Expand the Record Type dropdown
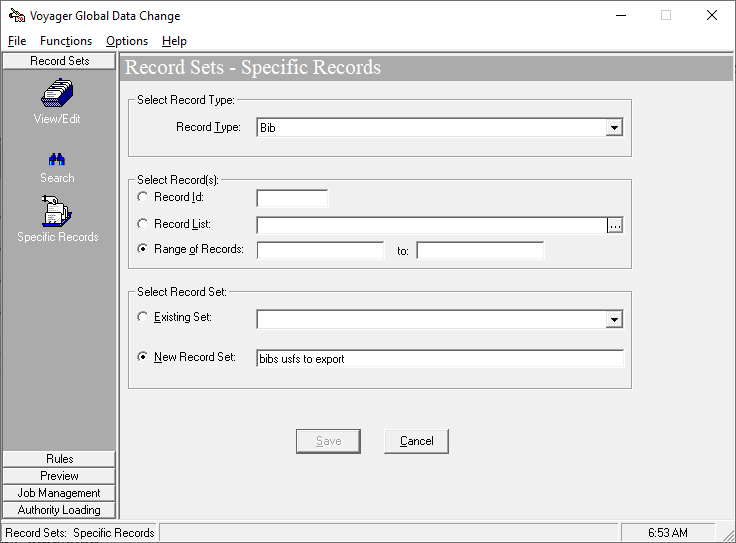Screen dimensions: 736x543 [614, 128]
